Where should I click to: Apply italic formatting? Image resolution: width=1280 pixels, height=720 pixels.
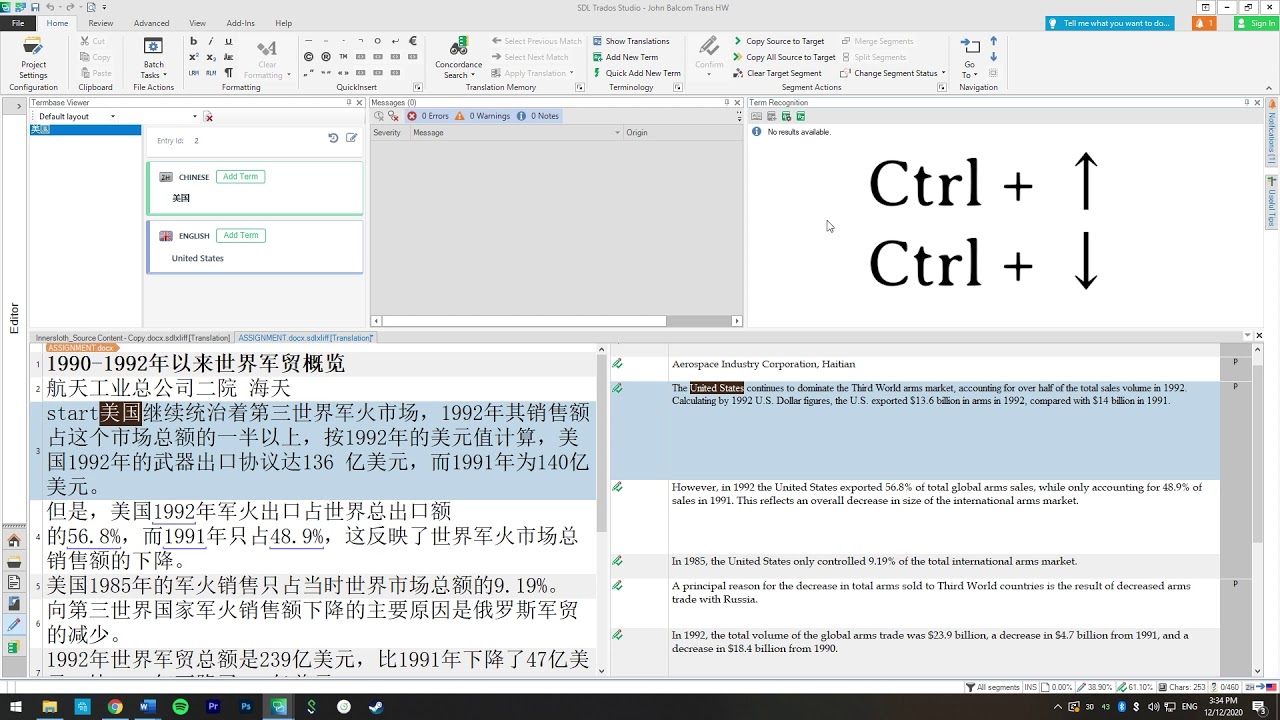point(211,41)
